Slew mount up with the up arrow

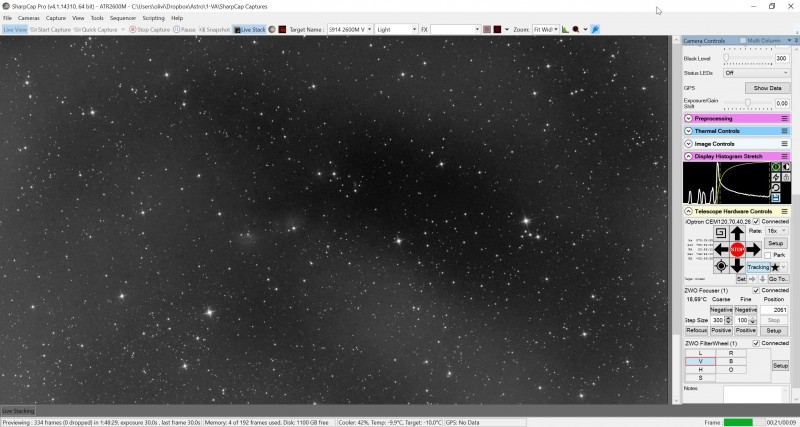pos(737,233)
